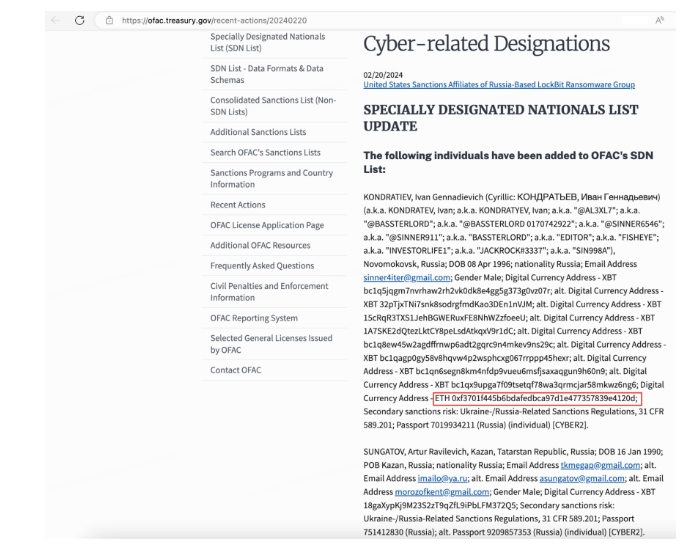
Task: Open Additional OFAC Resources
Action: point(260,245)
